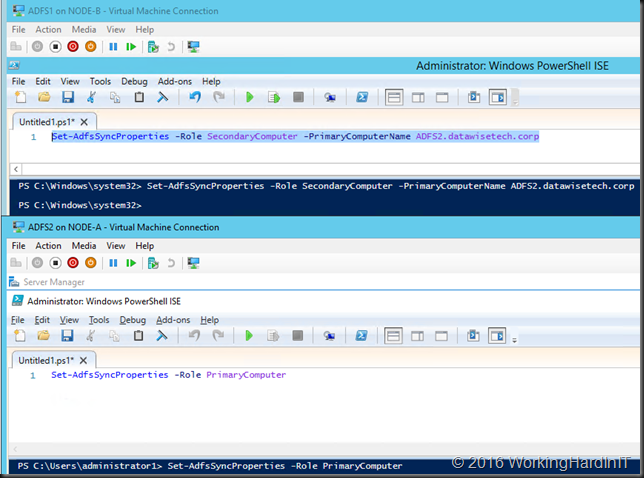The image size is (644, 478).
Task: Toggle Show Command Add-on icon in ADFS2 ISE
Action: pyautogui.click(x=497, y=336)
